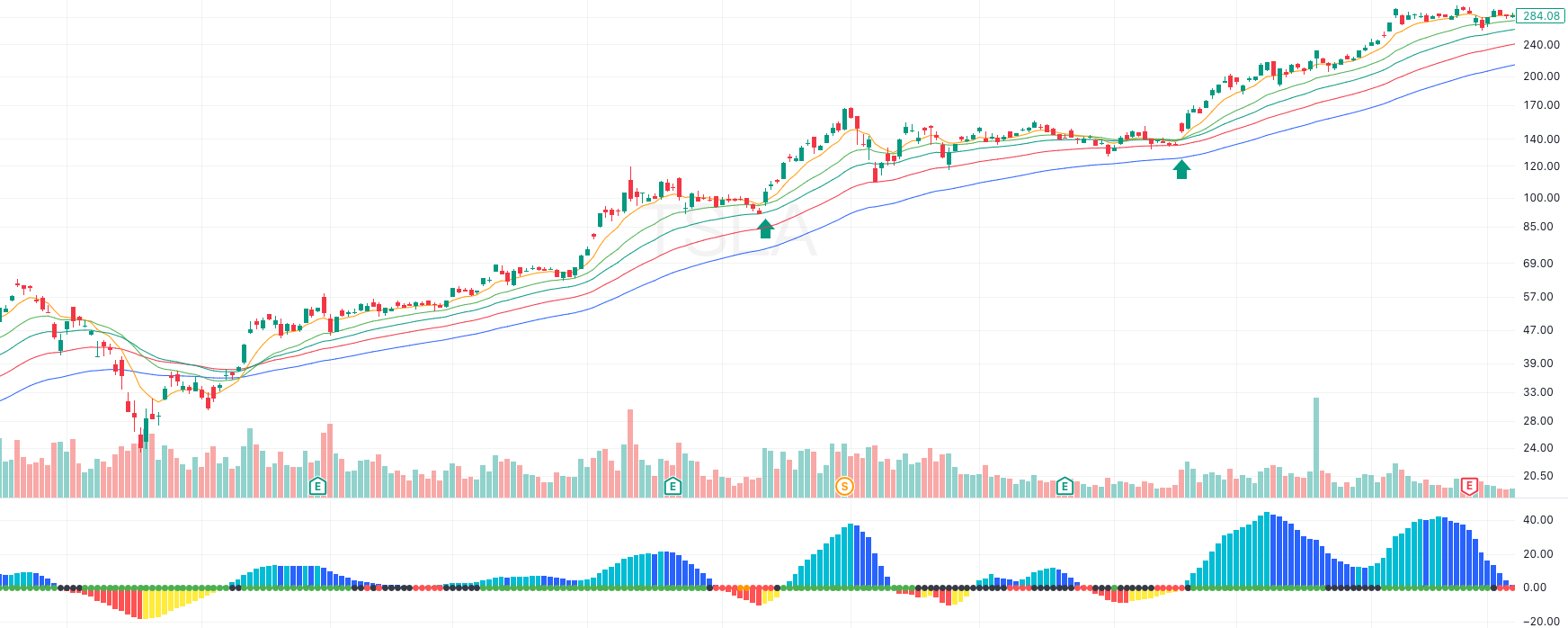Click the 240.00 price scale label
This screenshot has height=628, width=1568.
[1541, 45]
